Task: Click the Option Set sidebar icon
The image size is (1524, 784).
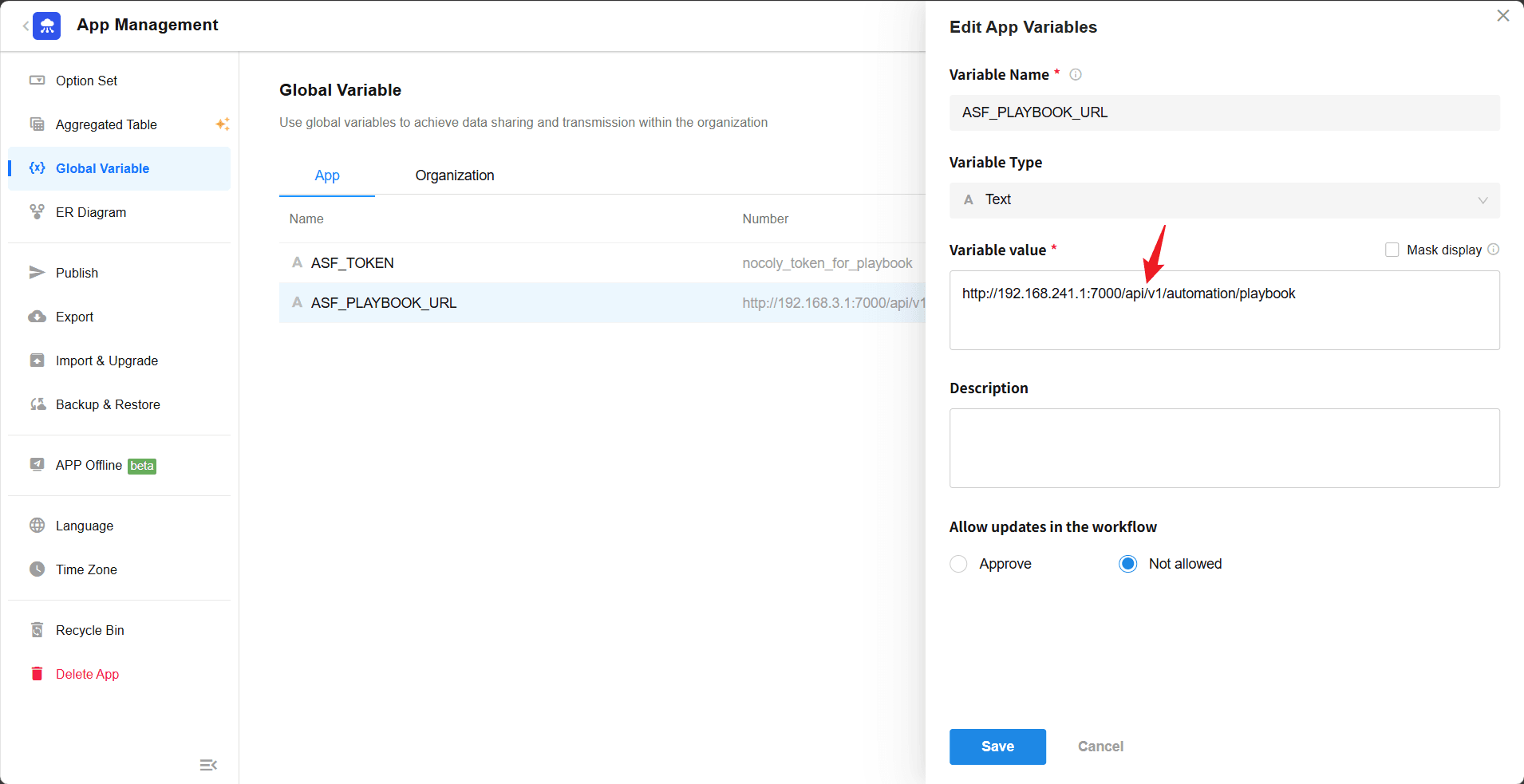Action: 37,81
